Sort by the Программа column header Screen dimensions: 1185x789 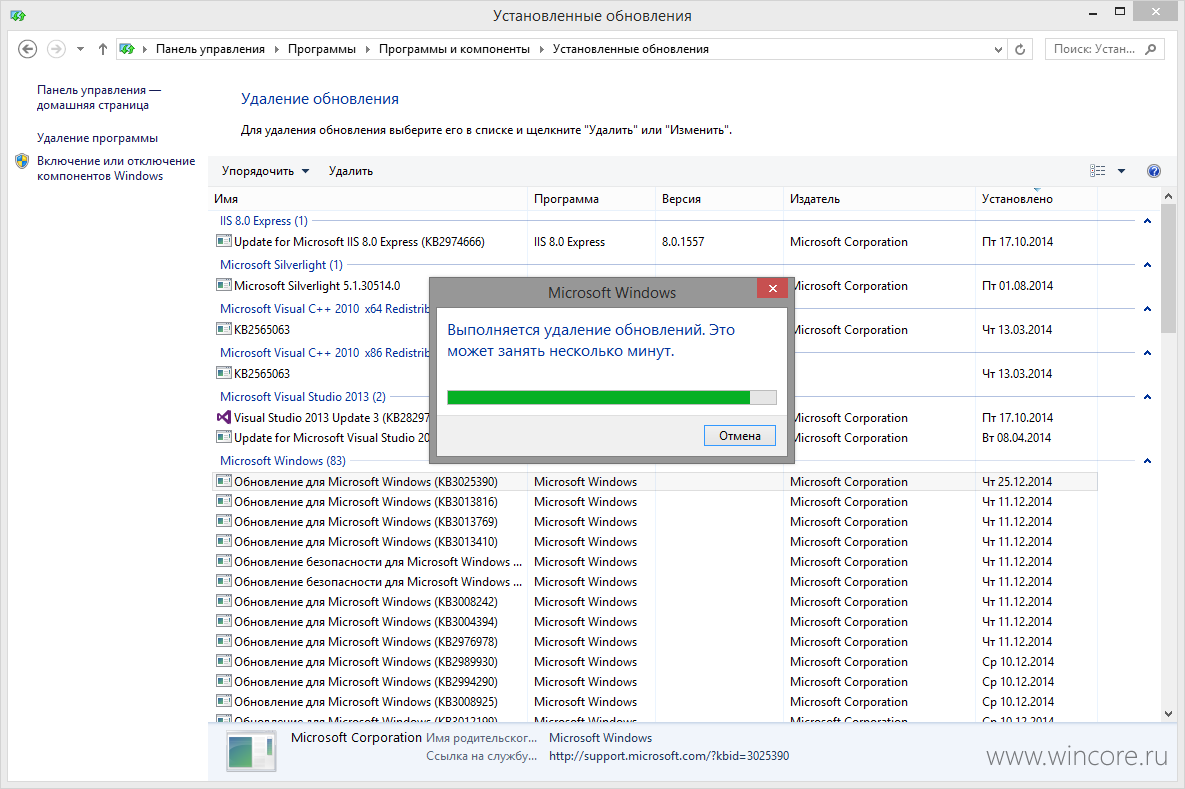point(591,199)
